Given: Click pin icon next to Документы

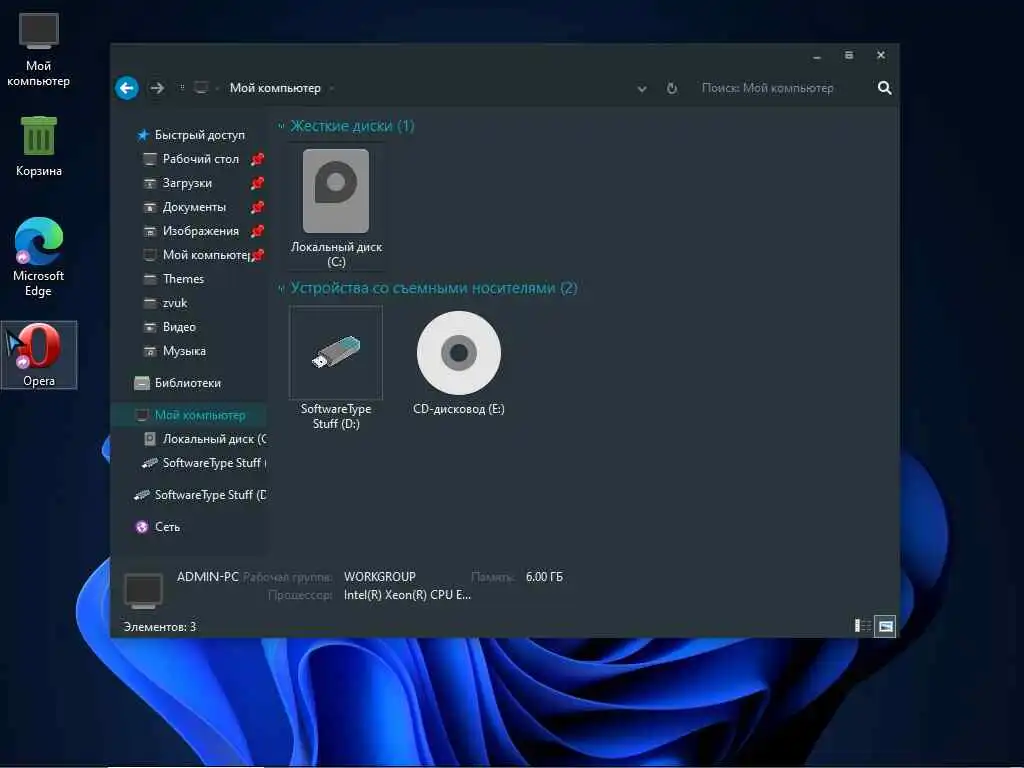Looking at the screenshot, I should click(258, 208).
